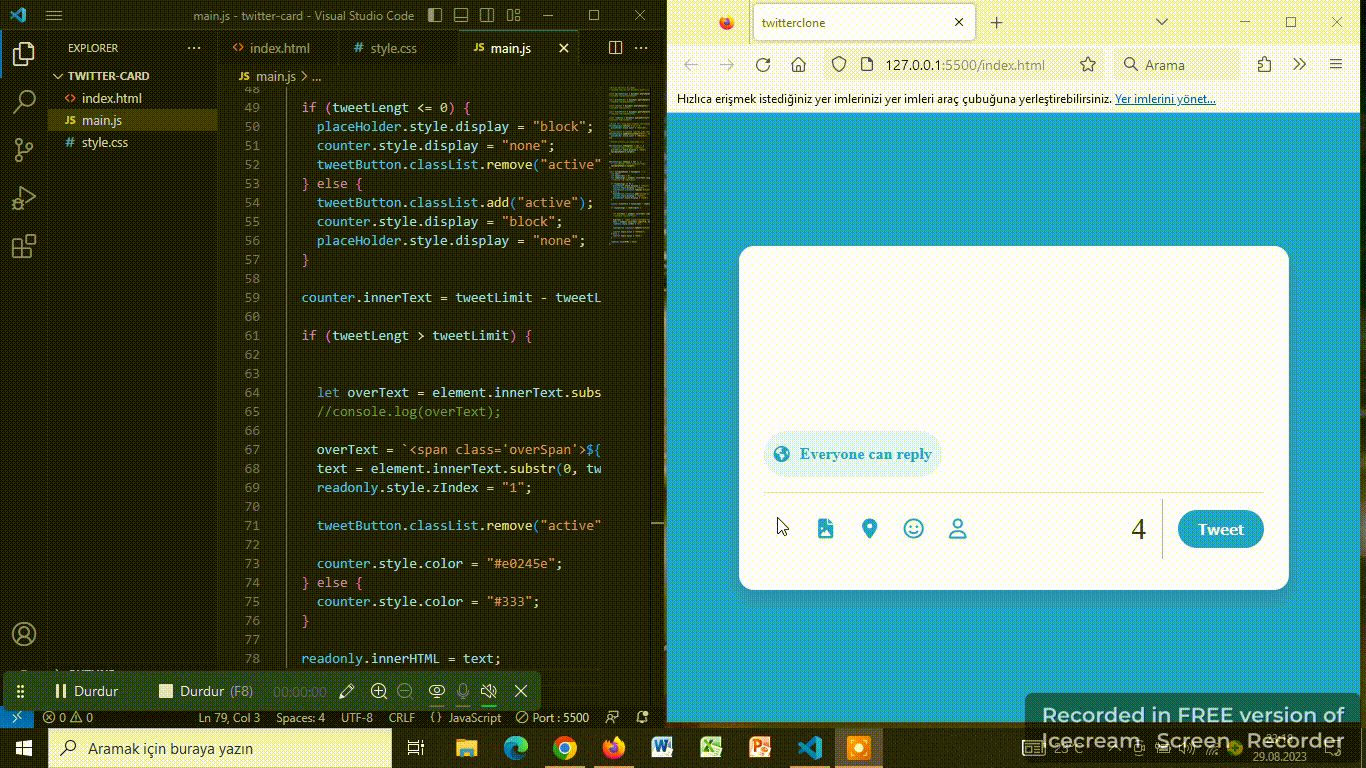This screenshot has height=768, width=1366.
Task: Change the UTF-8 encoding setting
Action: 357,717
